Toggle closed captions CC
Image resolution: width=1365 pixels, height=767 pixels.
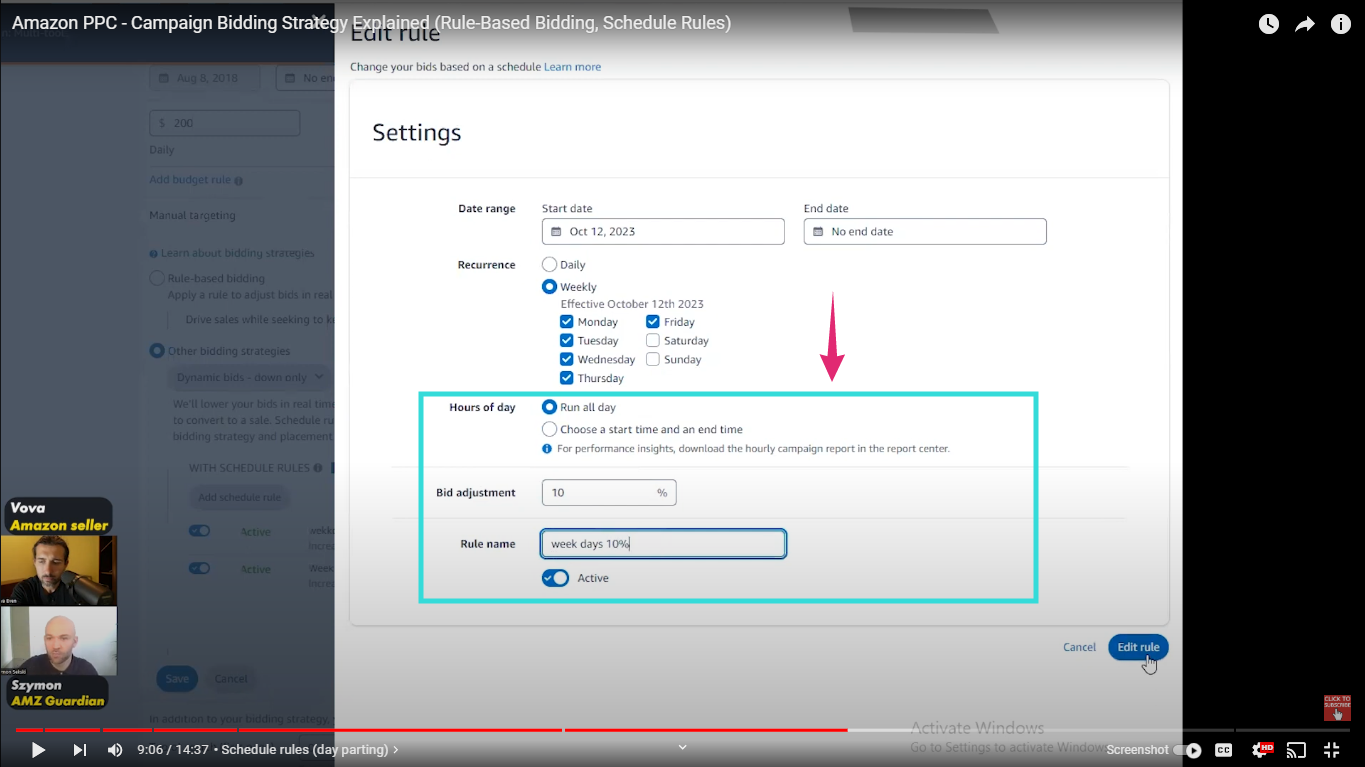[1223, 749]
